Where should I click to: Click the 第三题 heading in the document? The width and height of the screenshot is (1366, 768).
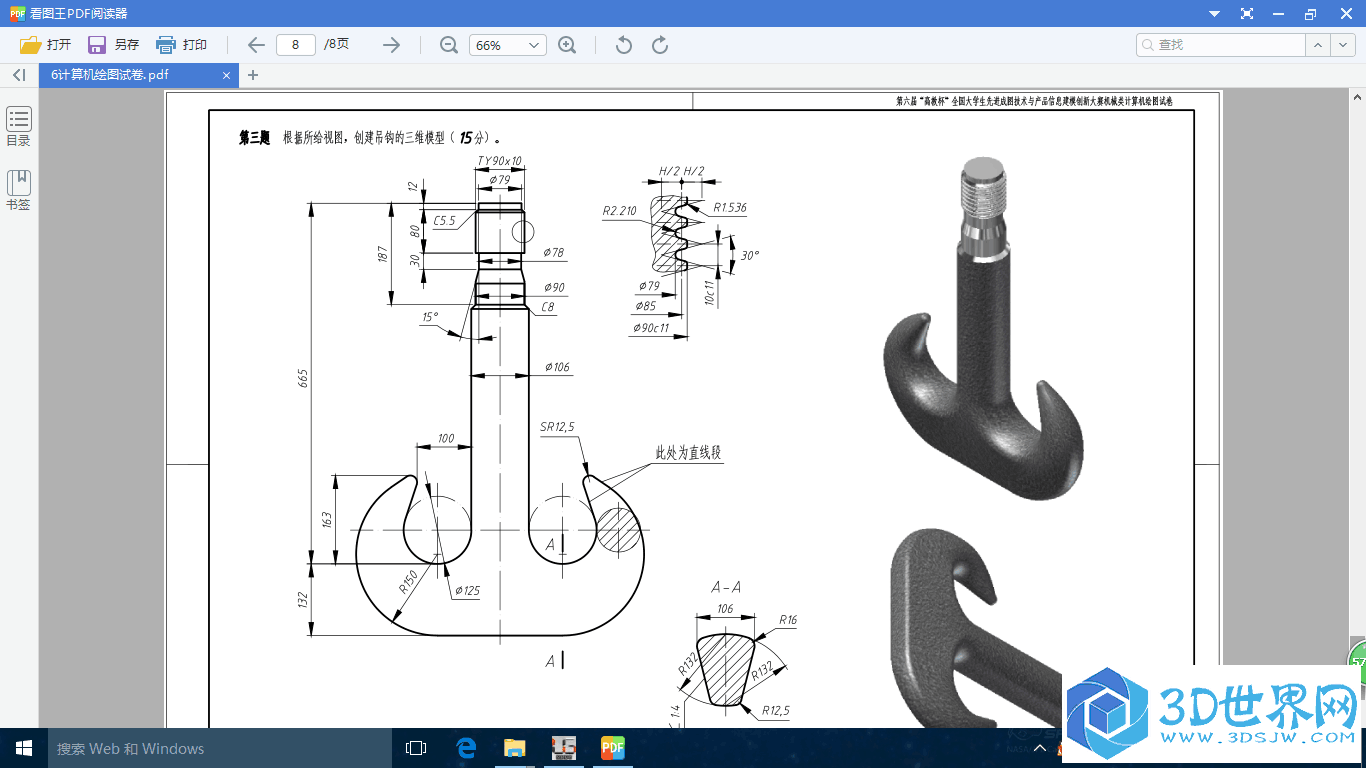[x=254, y=138]
